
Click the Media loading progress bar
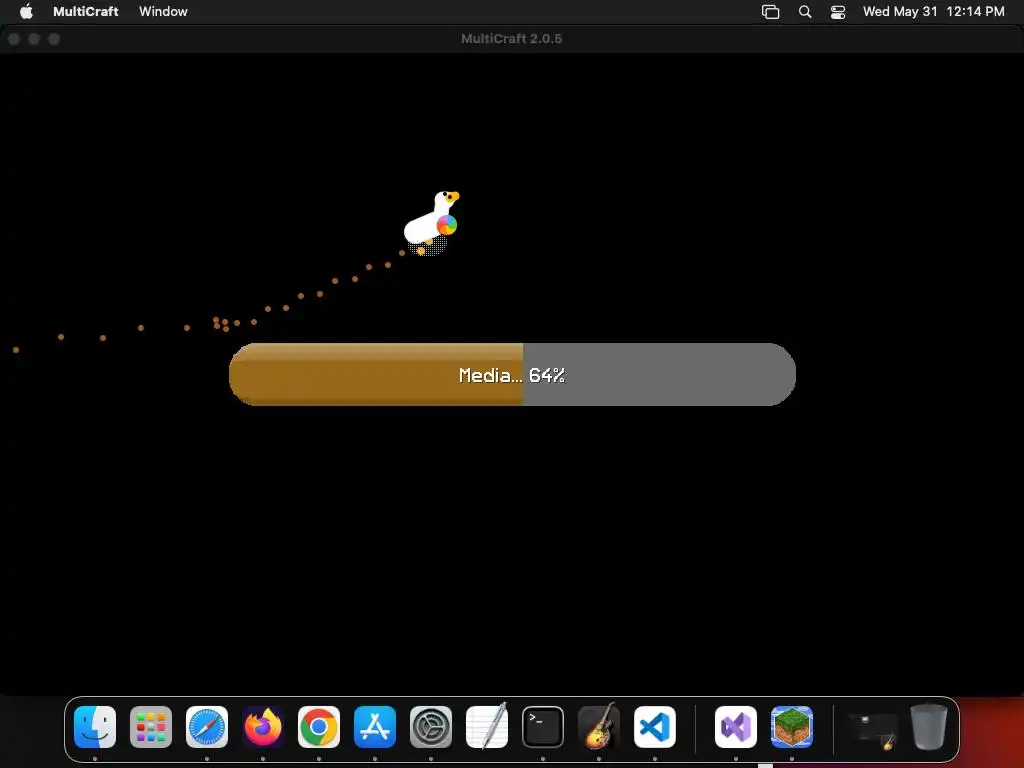tap(512, 374)
